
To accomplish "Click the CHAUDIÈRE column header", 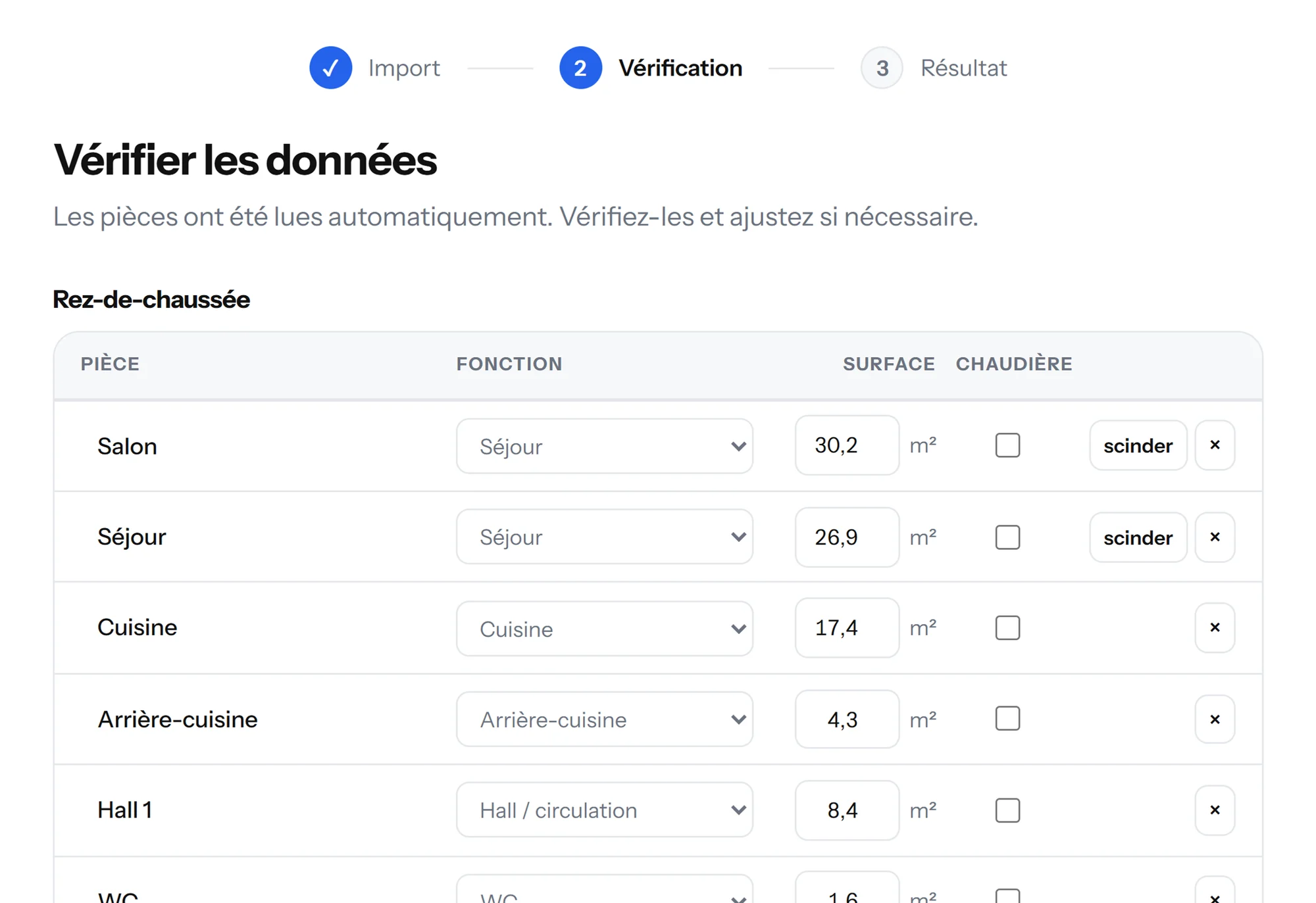I will tap(1014, 364).
